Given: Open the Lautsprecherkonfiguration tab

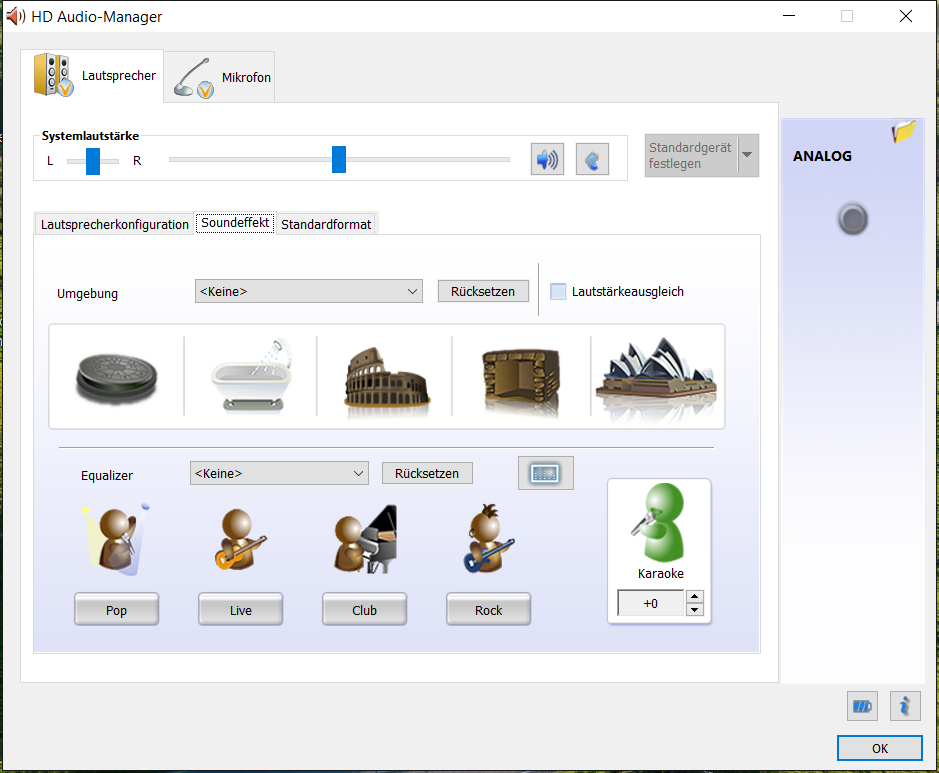Looking at the screenshot, I should tap(114, 225).
